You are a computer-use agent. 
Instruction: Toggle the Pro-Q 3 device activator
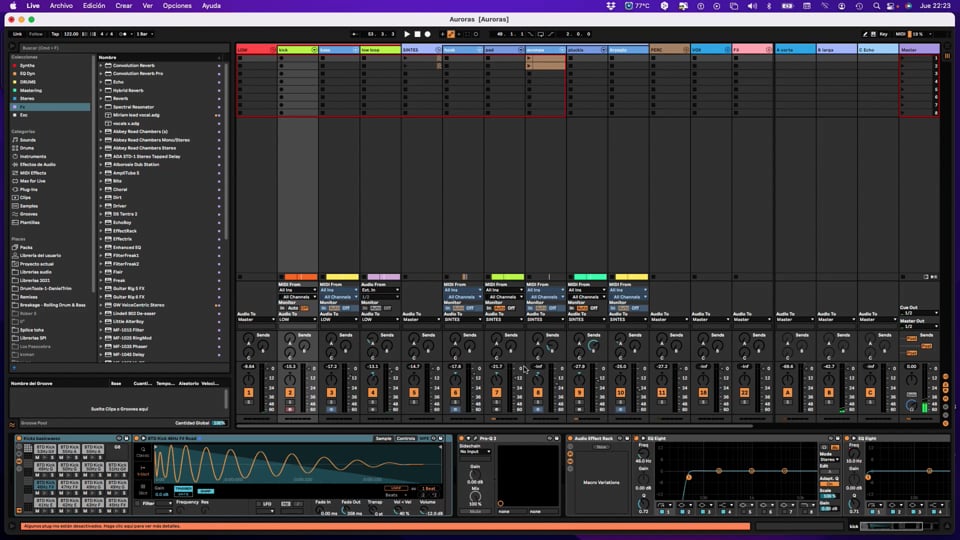pos(462,438)
